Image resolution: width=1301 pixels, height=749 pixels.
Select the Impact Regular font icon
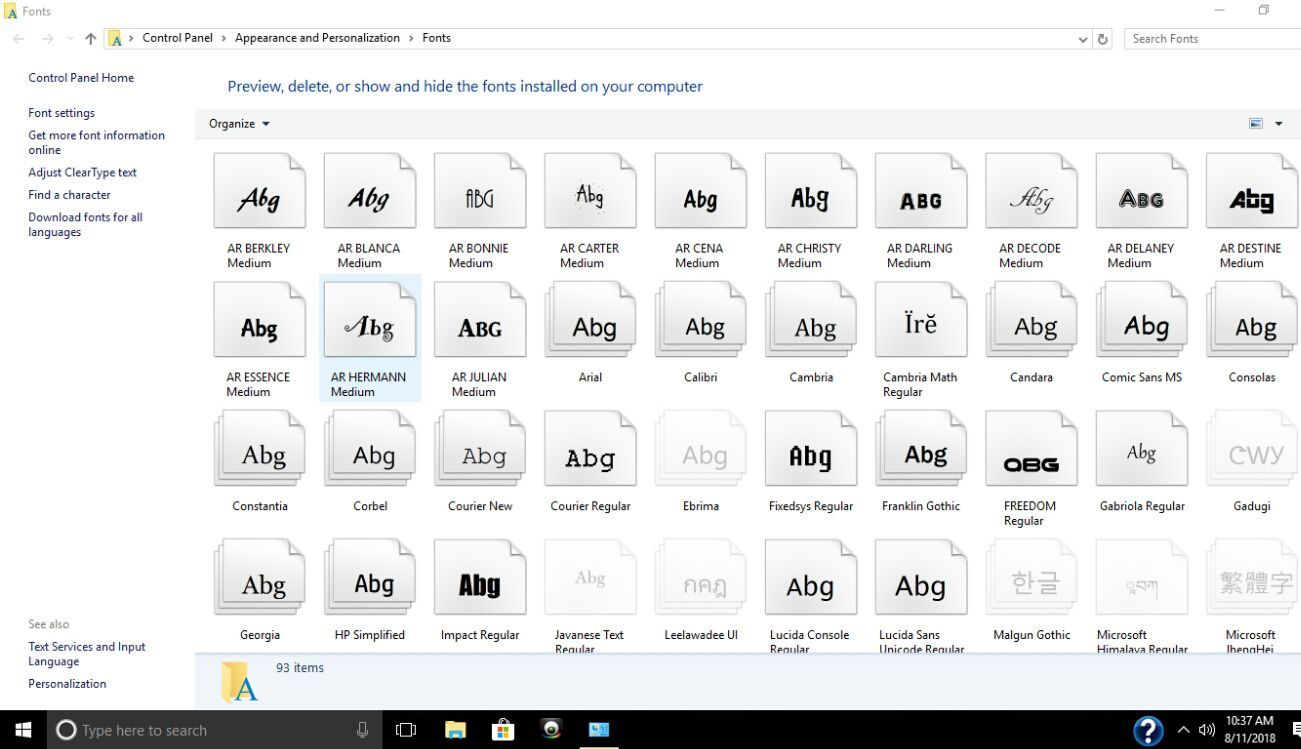(x=480, y=578)
